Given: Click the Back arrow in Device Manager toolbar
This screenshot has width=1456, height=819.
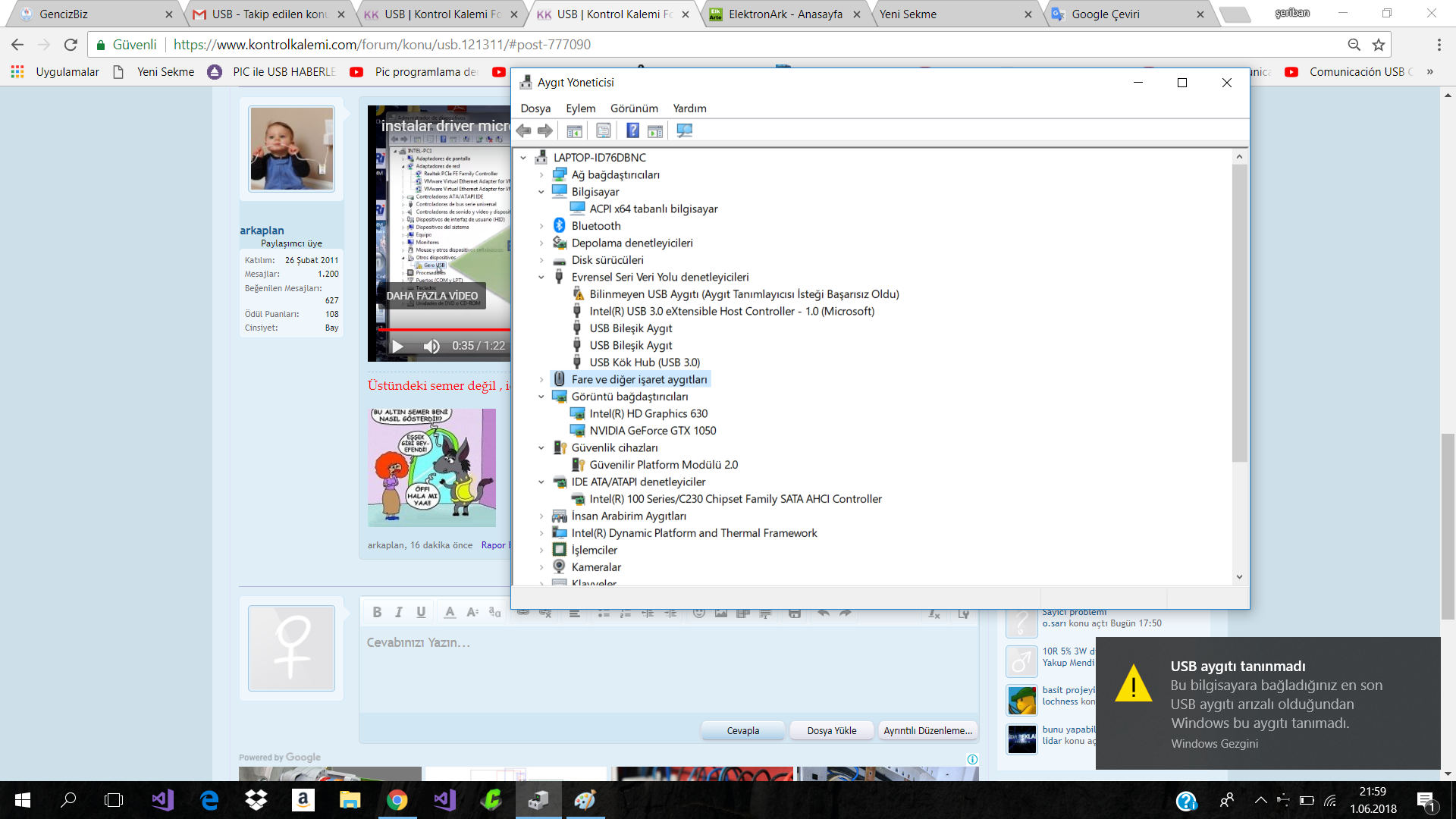Looking at the screenshot, I should click(x=523, y=130).
